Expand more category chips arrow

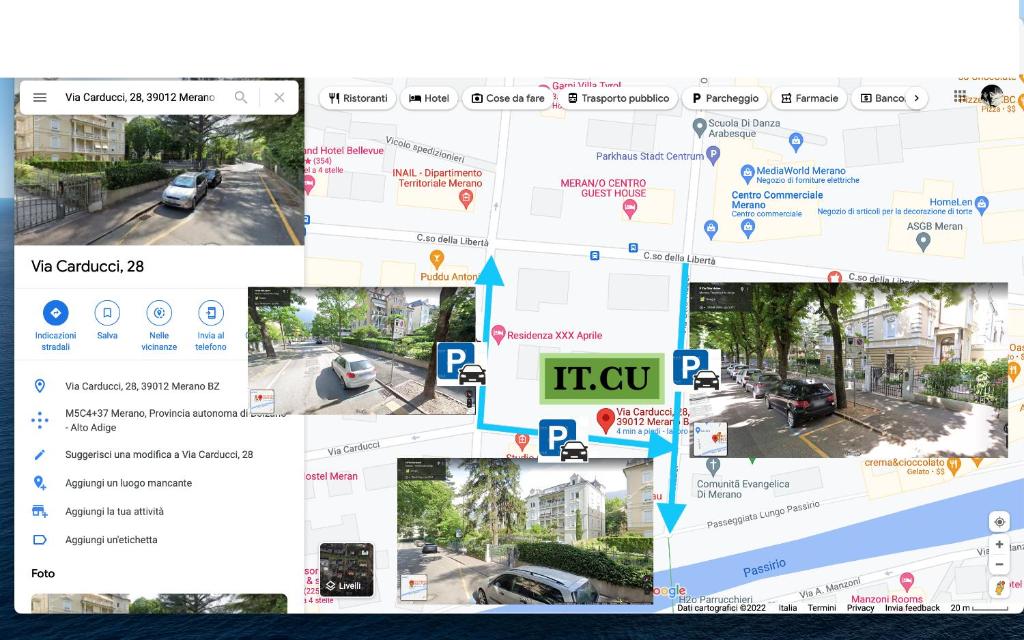916,98
